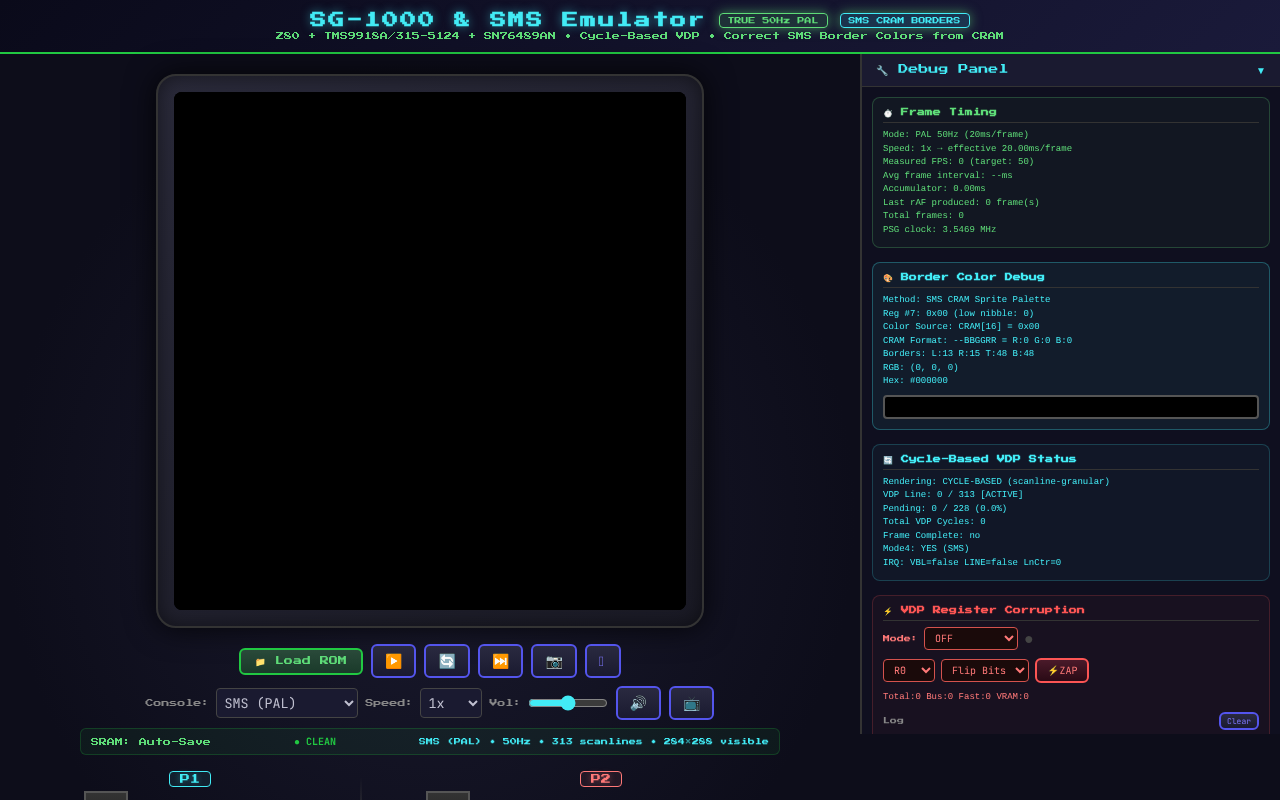Click the blank icon button after camera
Viewport: 1280px width, 800px height.
pos(603,661)
